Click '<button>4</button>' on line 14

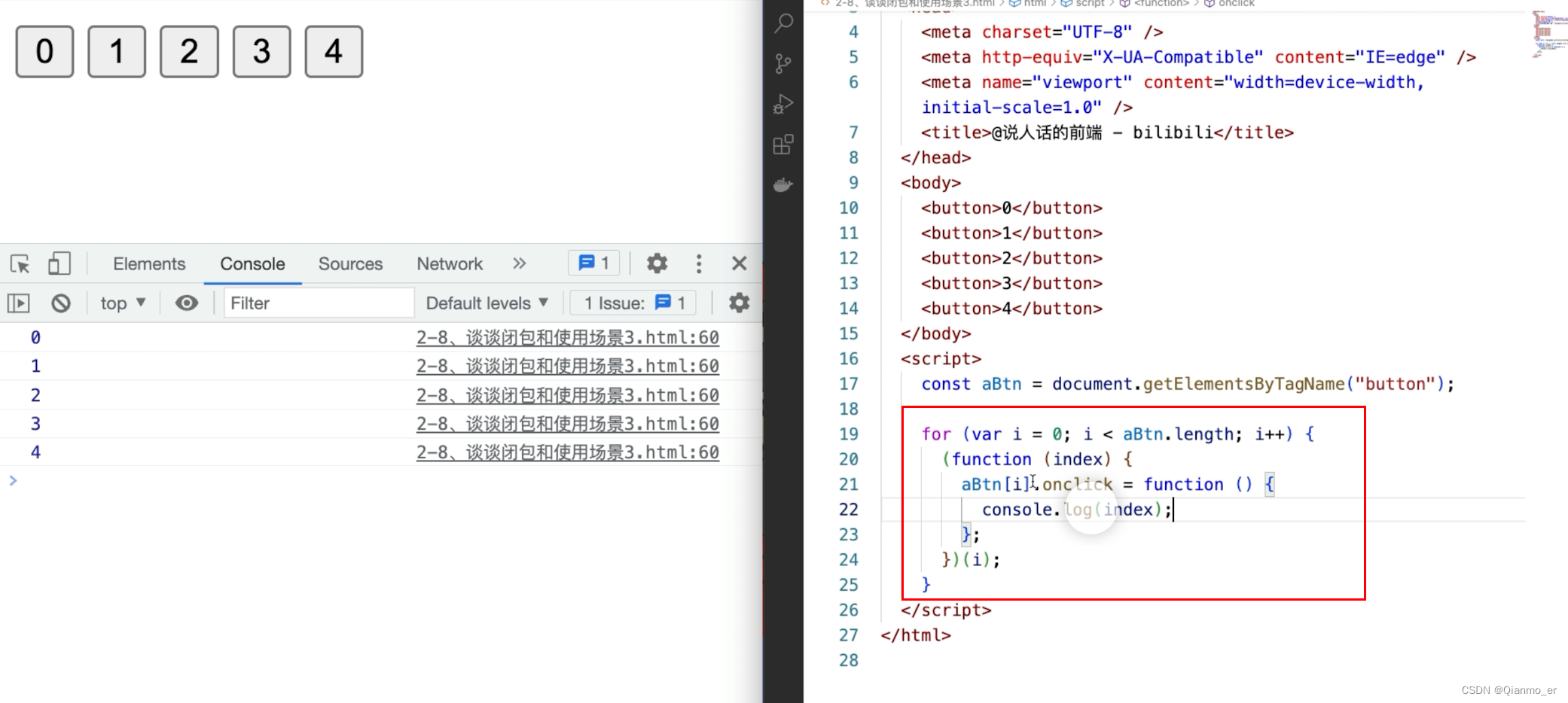point(1011,309)
